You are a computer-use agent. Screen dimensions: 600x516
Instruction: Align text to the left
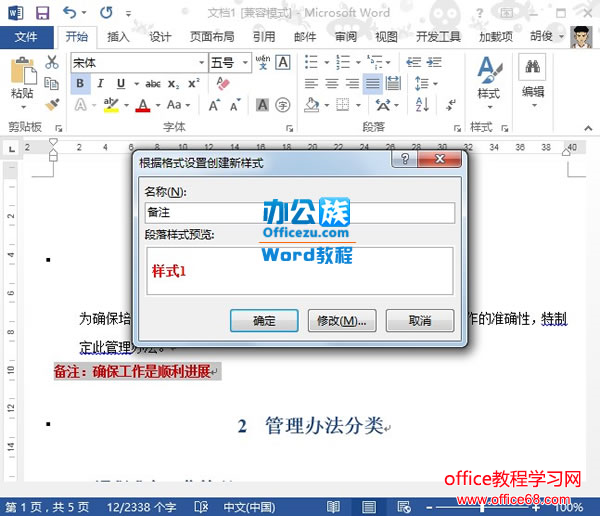click(311, 83)
